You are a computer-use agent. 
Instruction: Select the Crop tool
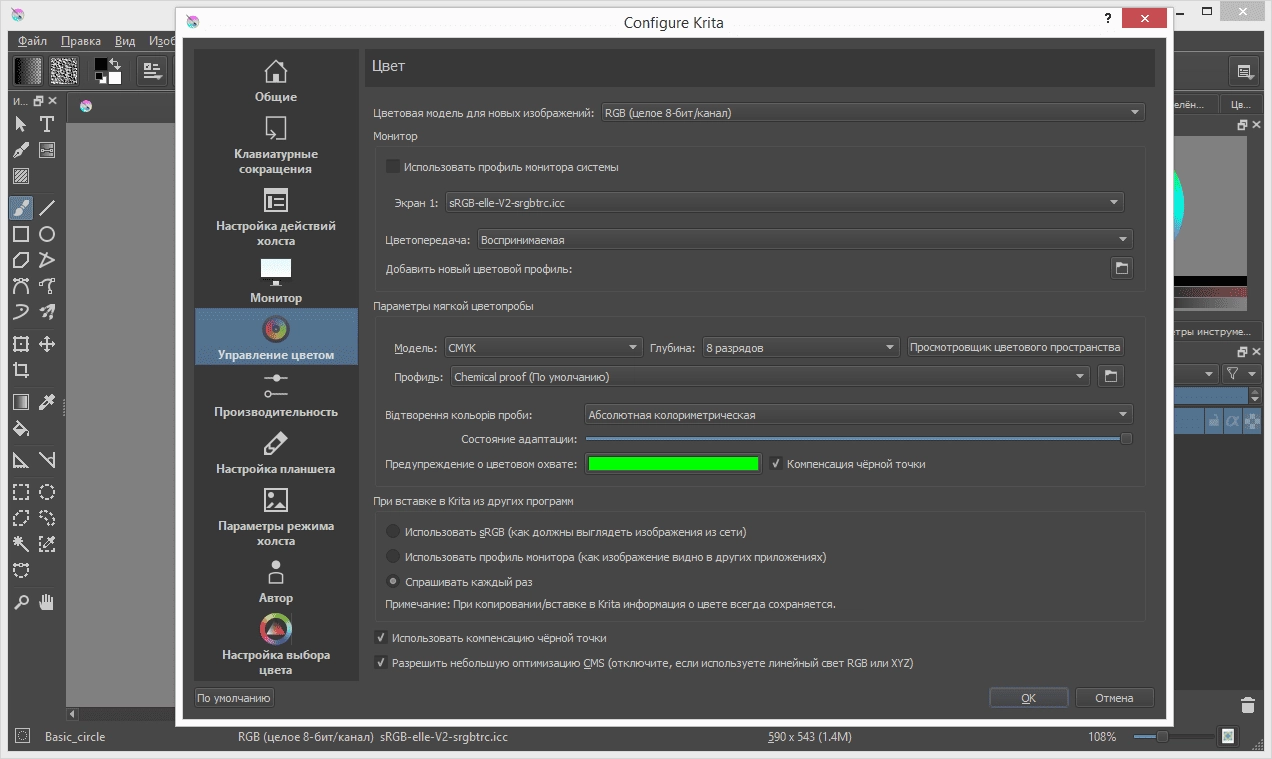point(20,371)
